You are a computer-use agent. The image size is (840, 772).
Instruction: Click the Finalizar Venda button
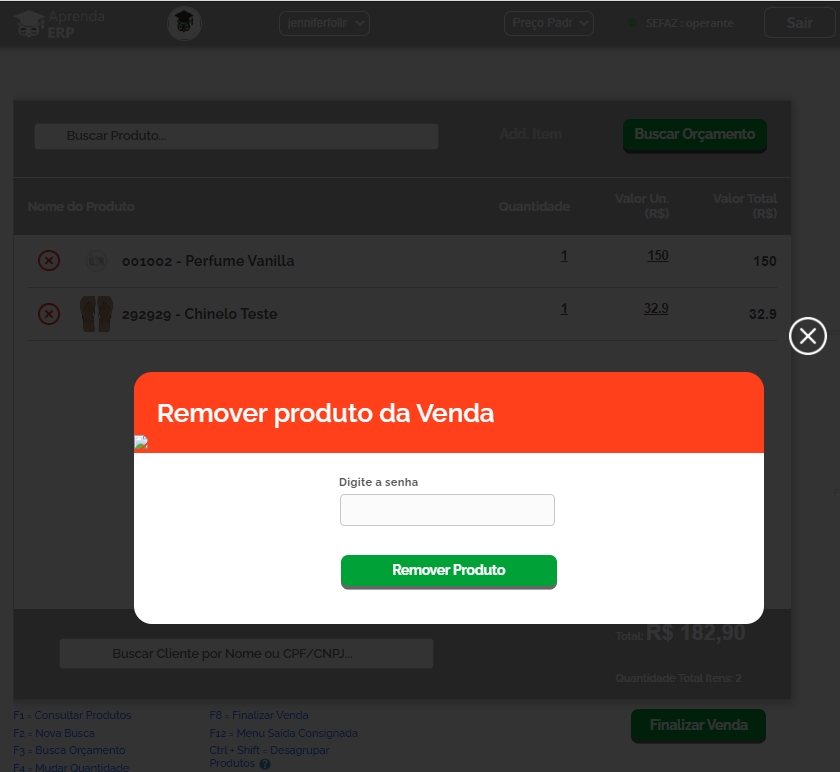coord(699,726)
